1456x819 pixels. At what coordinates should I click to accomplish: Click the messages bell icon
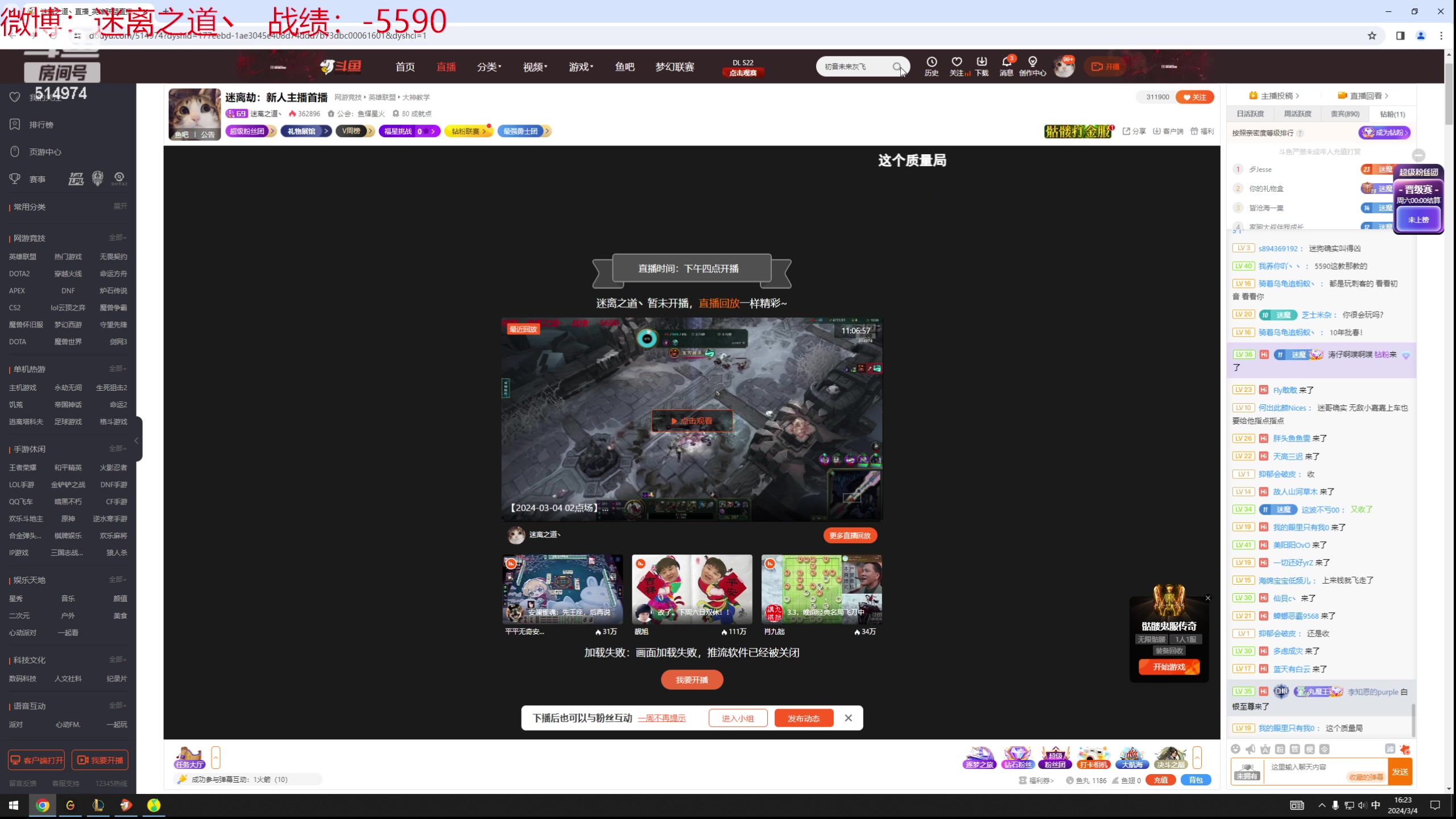click(1006, 62)
